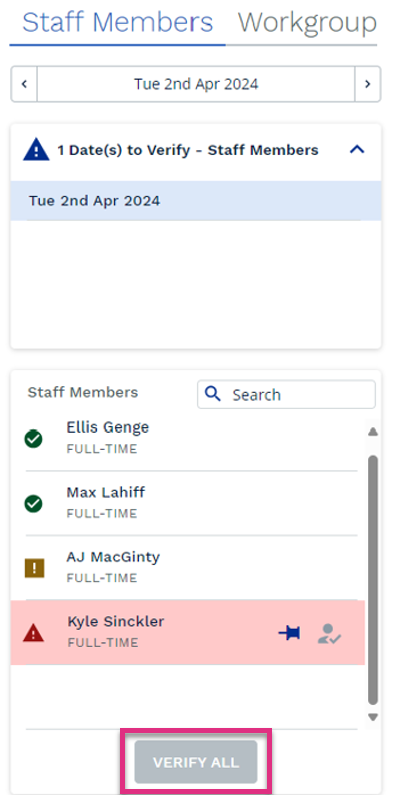Click the green check icon for Max Lahiff
Image resolution: width=394 pixels, height=795 pixels.
[33, 503]
